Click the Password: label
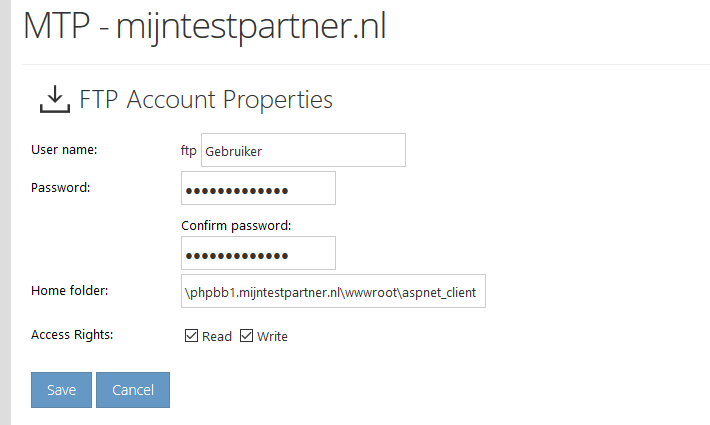The width and height of the screenshot is (710, 425). (x=61, y=188)
